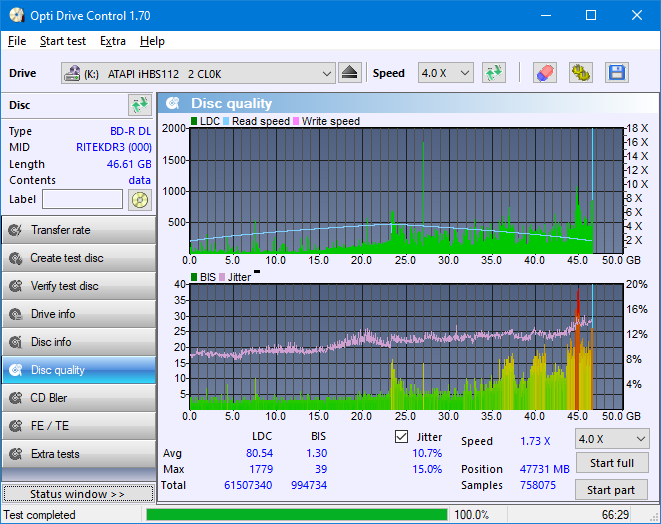Click the green LDC legend swatch
The width and height of the screenshot is (661, 524).
(x=194, y=121)
